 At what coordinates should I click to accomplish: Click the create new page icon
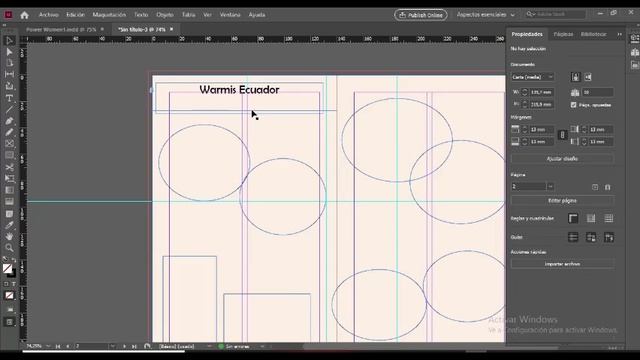coord(595,187)
